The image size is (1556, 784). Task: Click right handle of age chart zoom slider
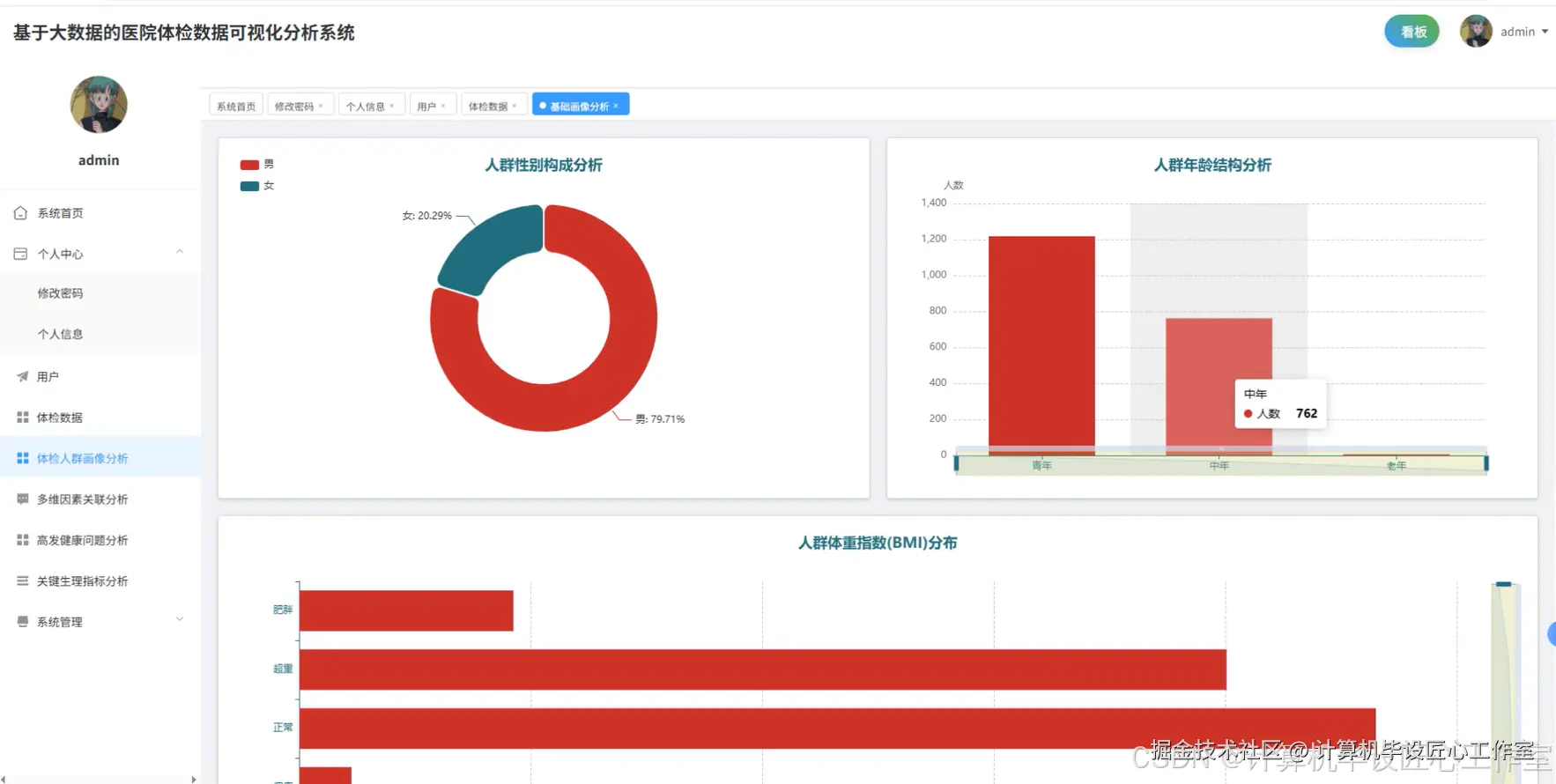(x=1486, y=463)
